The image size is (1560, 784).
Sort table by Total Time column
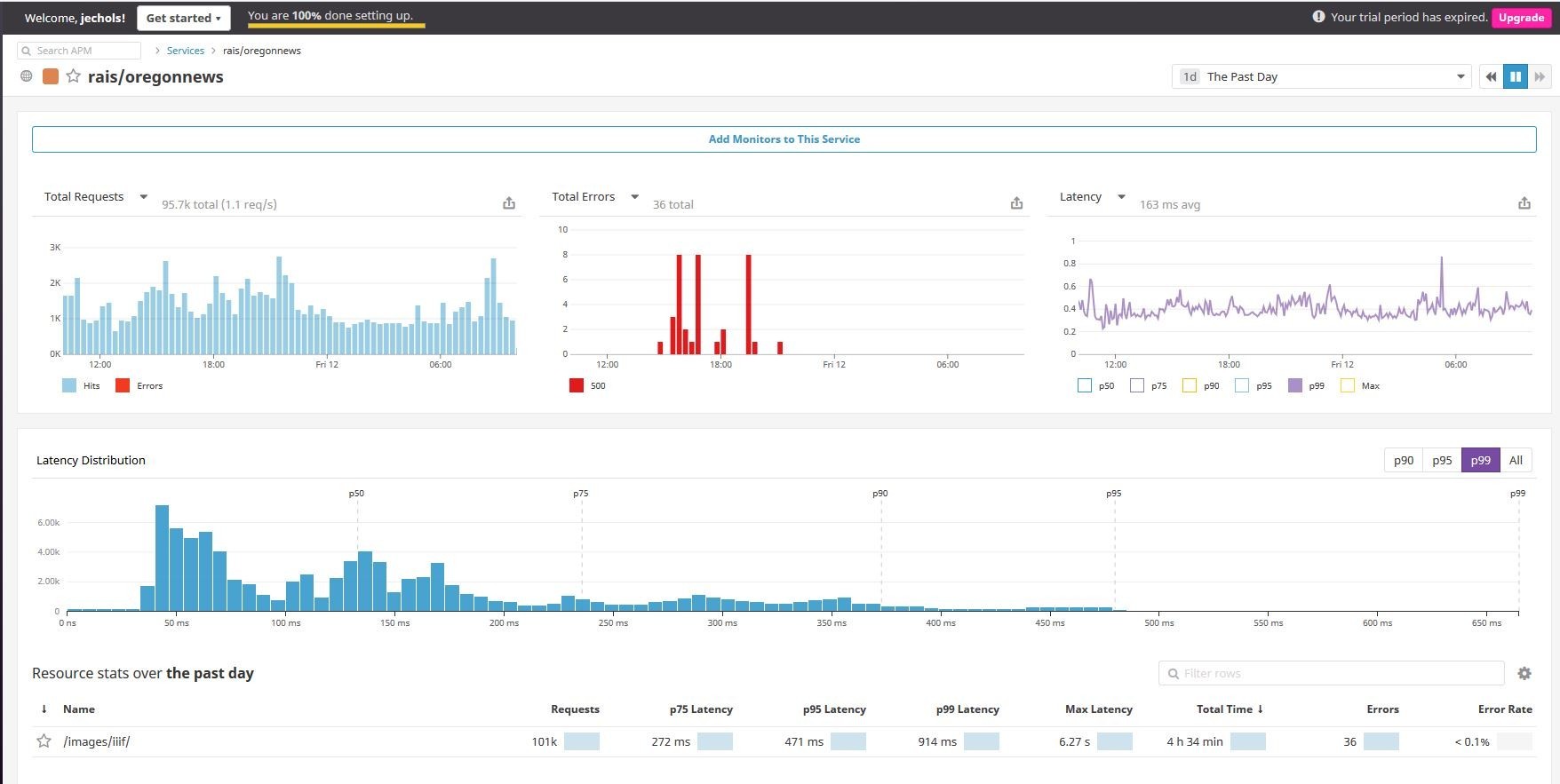1230,709
